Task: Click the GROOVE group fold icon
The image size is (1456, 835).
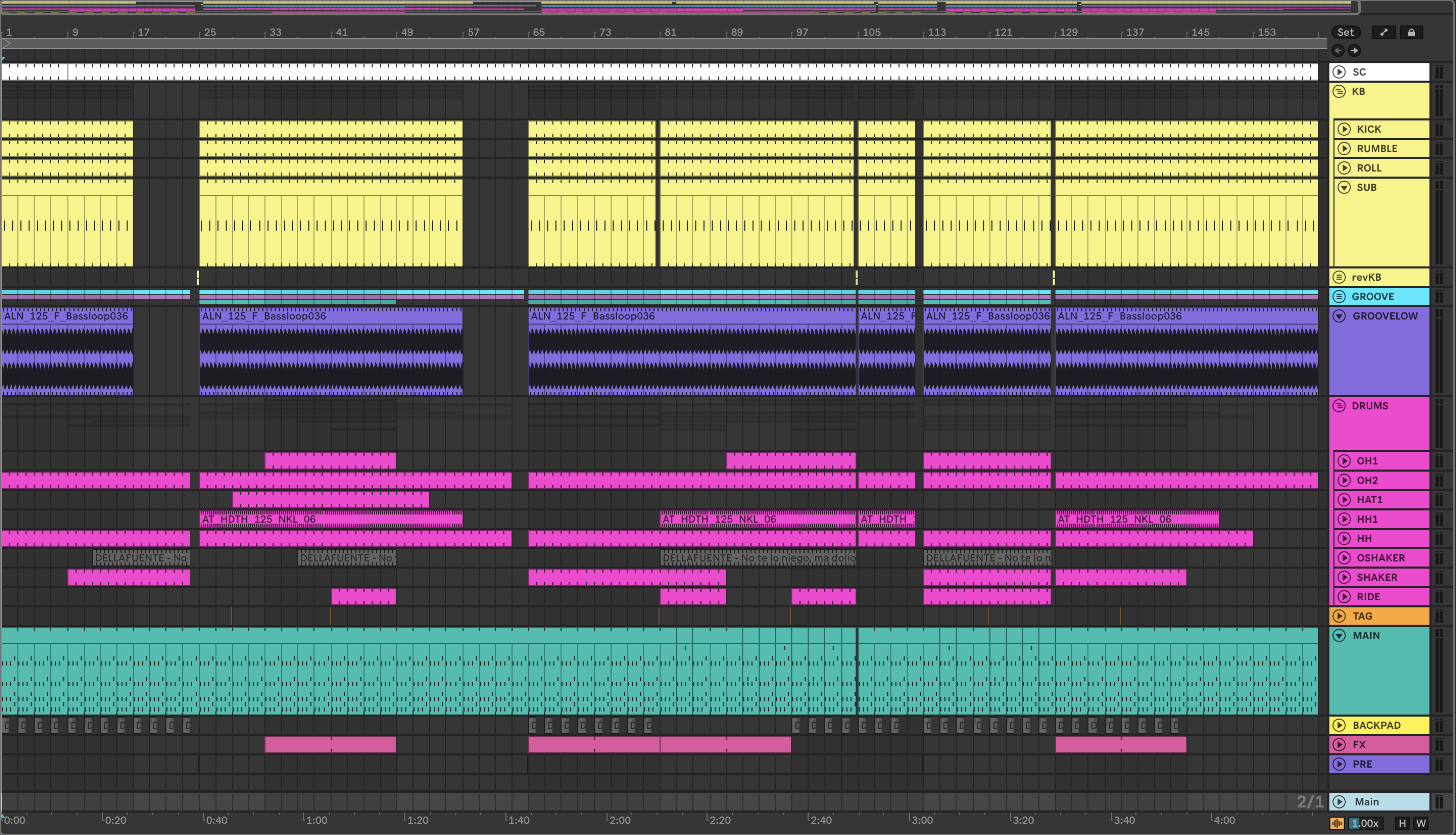Action: (x=1339, y=297)
